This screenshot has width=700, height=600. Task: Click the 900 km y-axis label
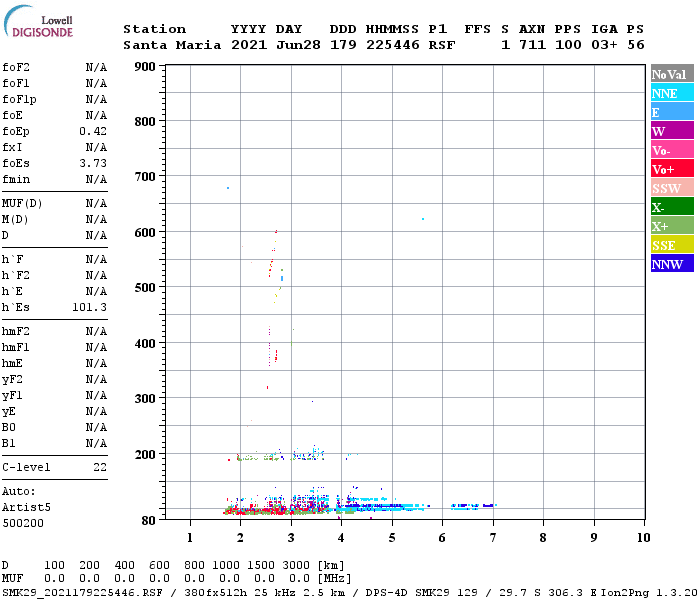click(x=145, y=67)
